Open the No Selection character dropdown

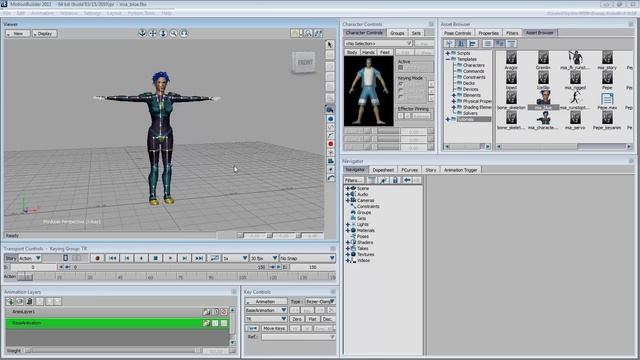[378, 43]
